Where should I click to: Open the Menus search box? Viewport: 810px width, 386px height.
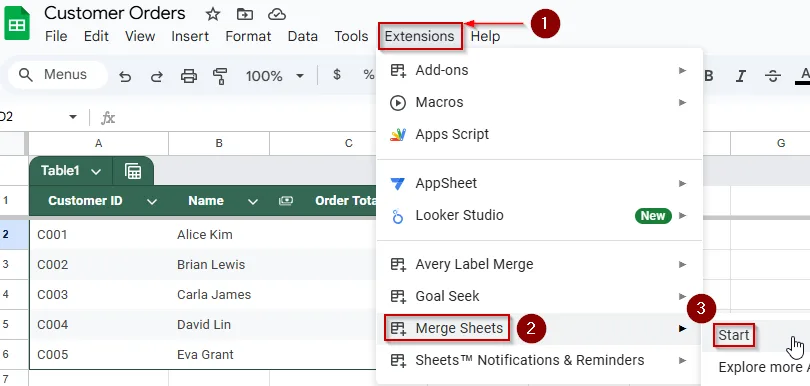[x=58, y=75]
